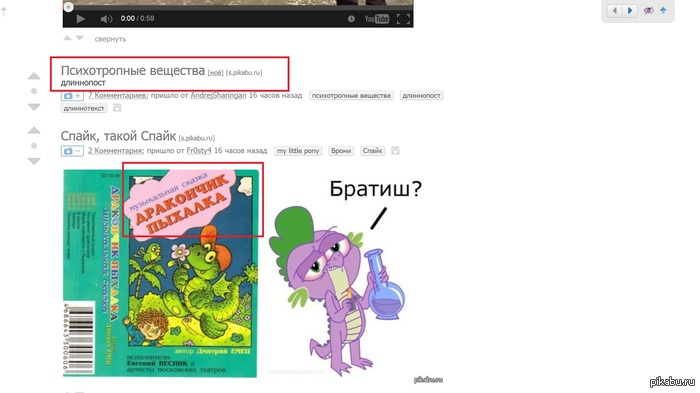This screenshot has width=700, height=393.
Task: Downvote the Психотропные вещества post
Action: [x=34, y=107]
